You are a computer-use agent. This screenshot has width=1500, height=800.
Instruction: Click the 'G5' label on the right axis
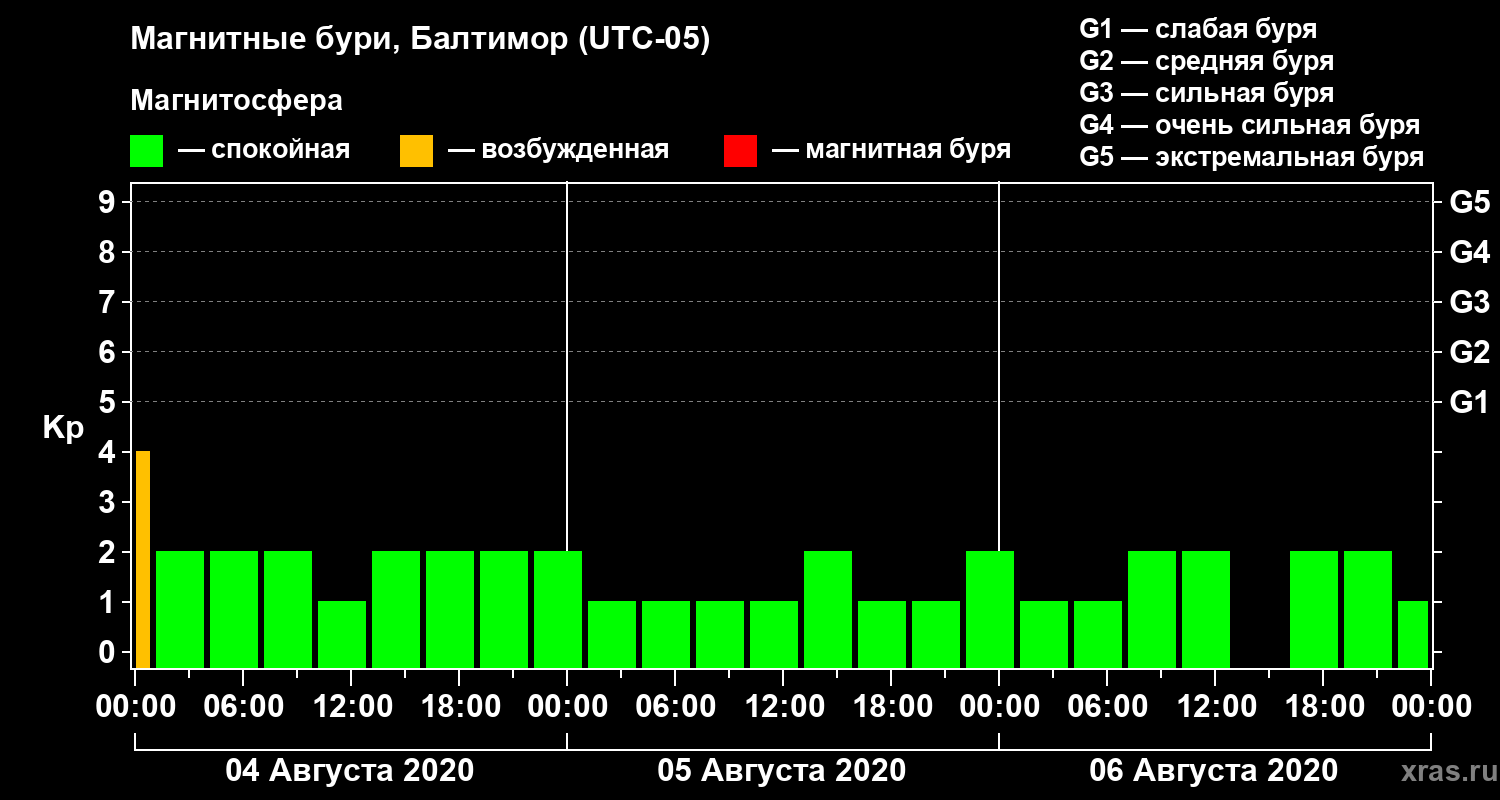[1469, 203]
